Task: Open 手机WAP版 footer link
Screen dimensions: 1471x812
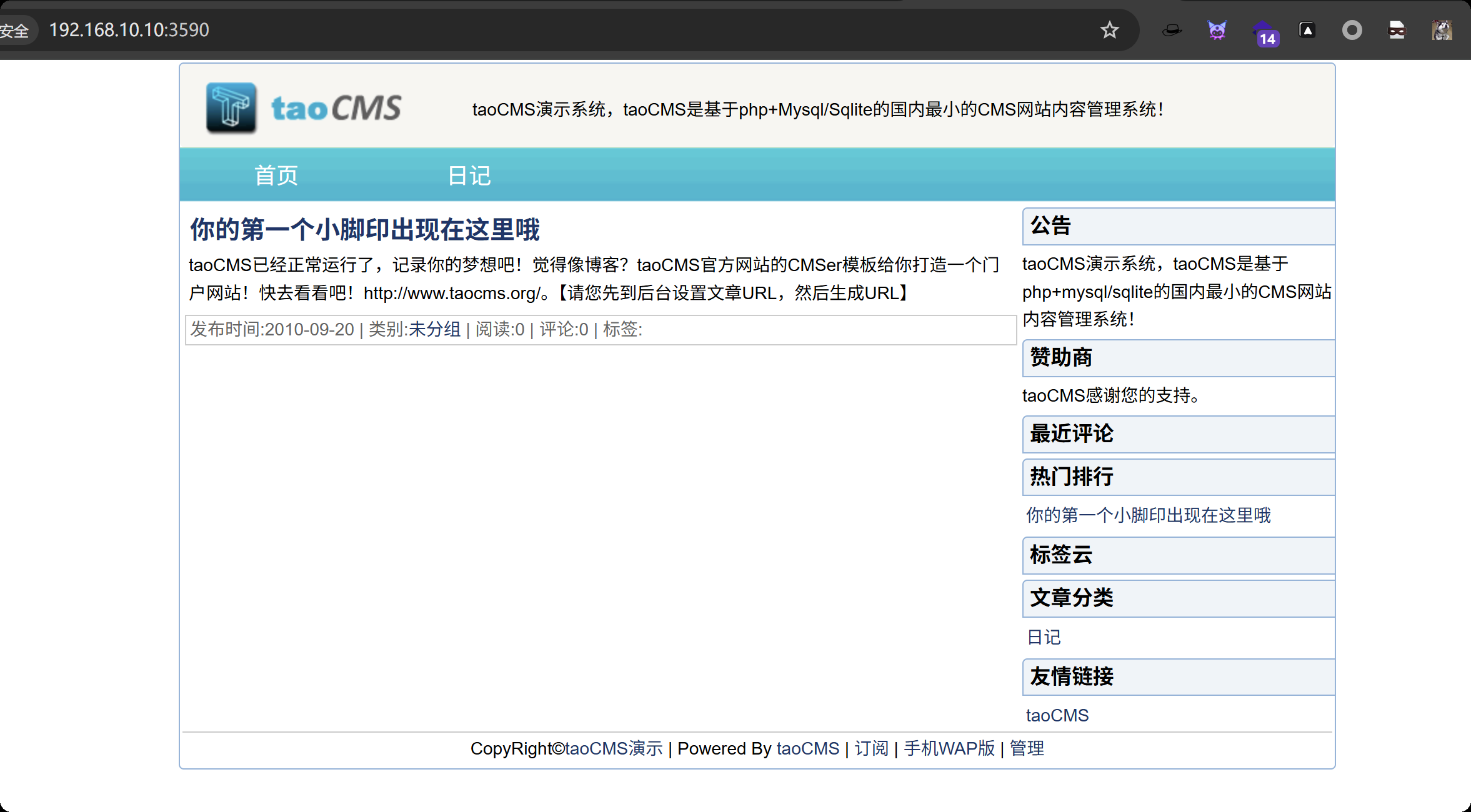Action: (x=949, y=748)
